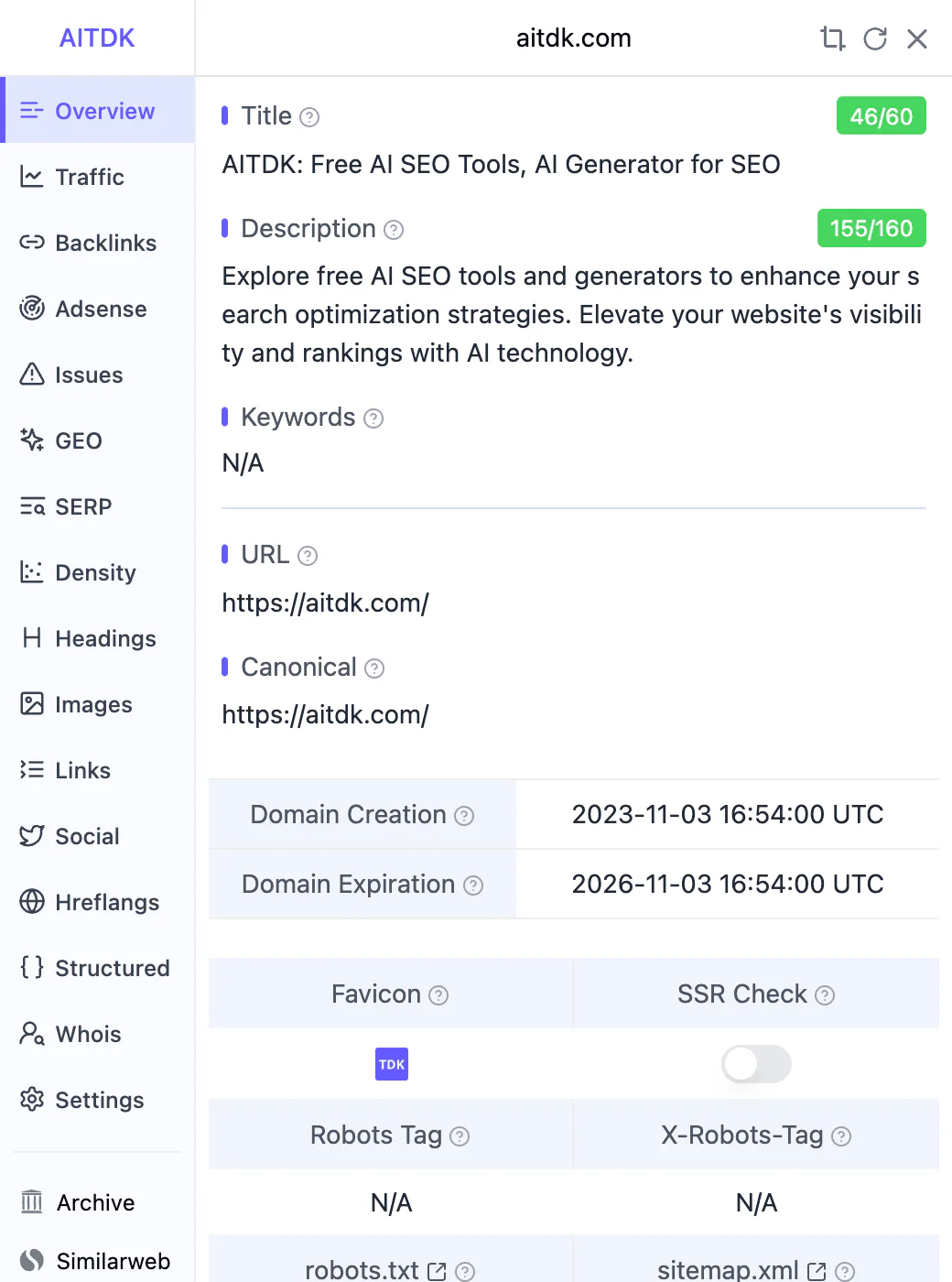The width and height of the screenshot is (952, 1282).
Task: Switch to the Social section
Action: (98, 836)
